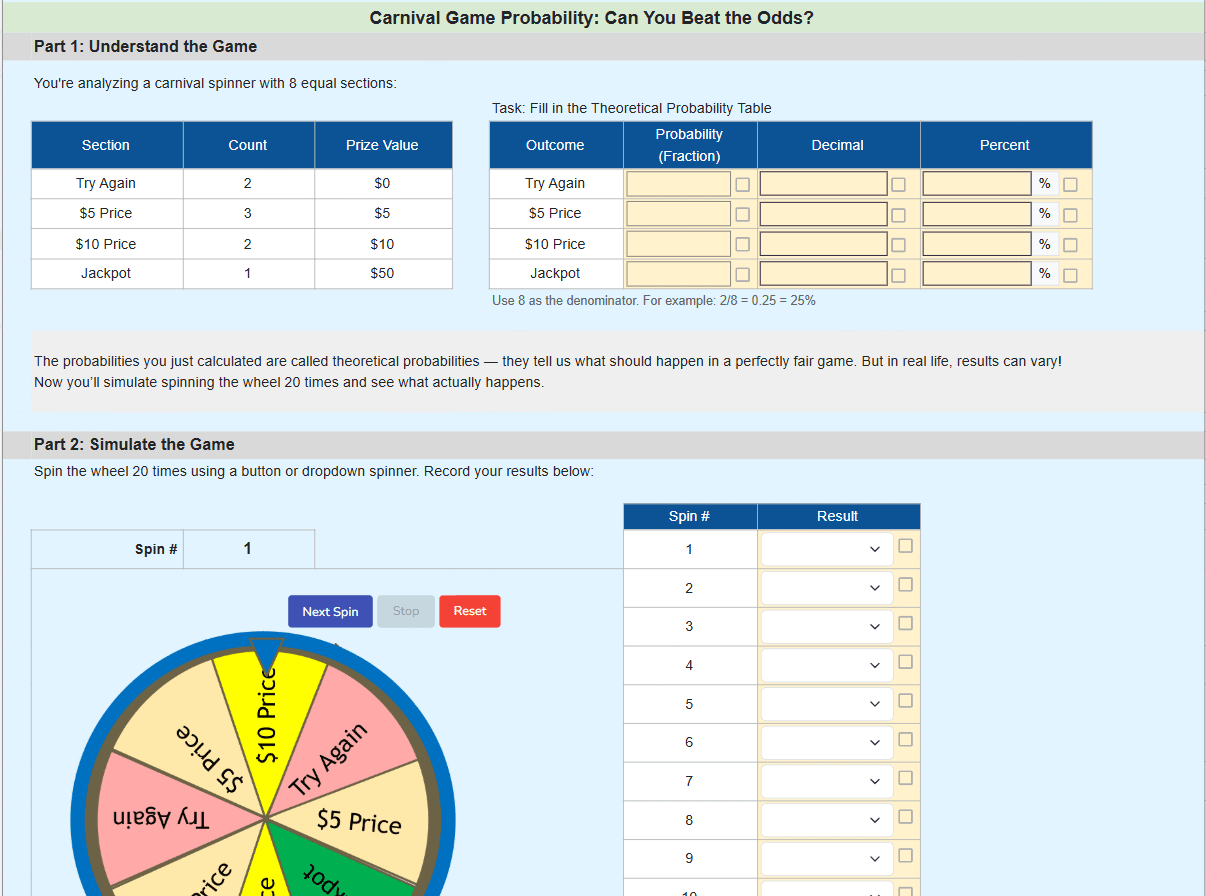Click the Spin # counter value 1

point(248,549)
